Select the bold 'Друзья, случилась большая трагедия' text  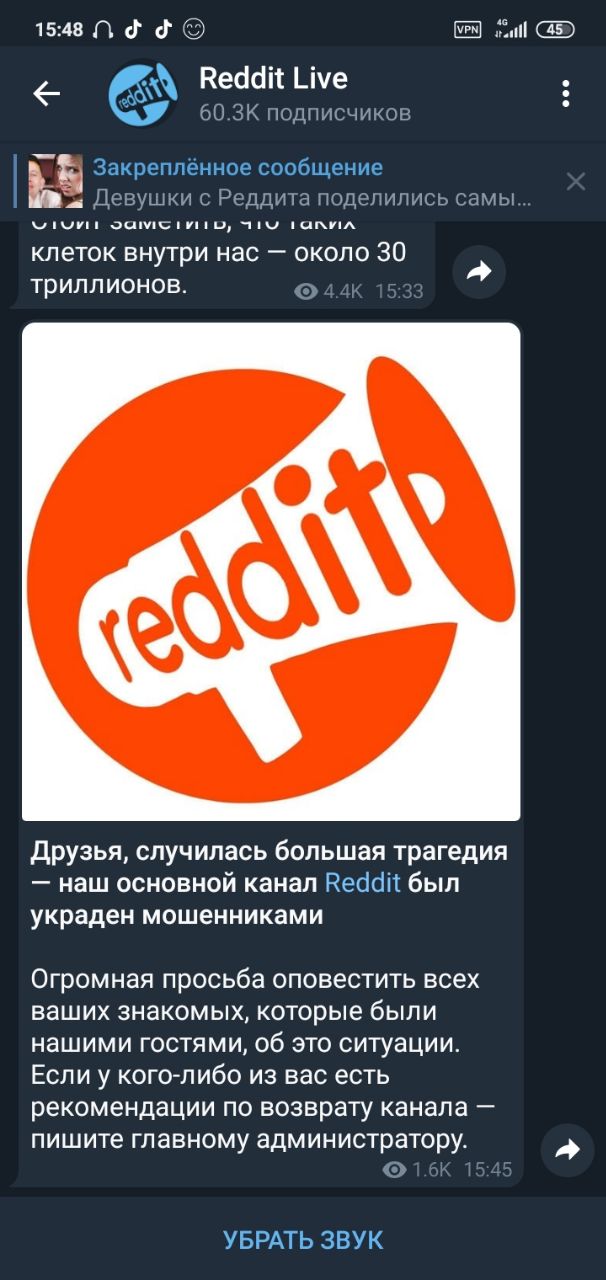(270, 851)
